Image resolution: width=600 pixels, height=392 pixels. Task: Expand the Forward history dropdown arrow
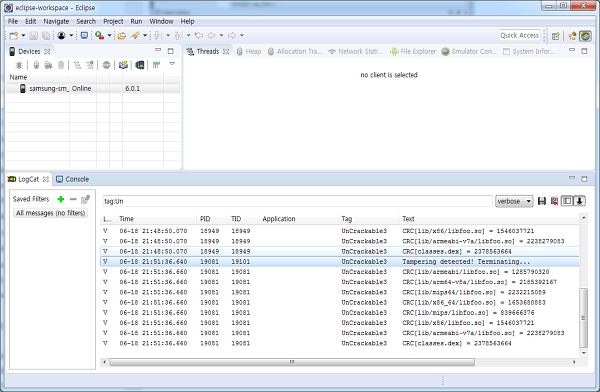click(242, 36)
